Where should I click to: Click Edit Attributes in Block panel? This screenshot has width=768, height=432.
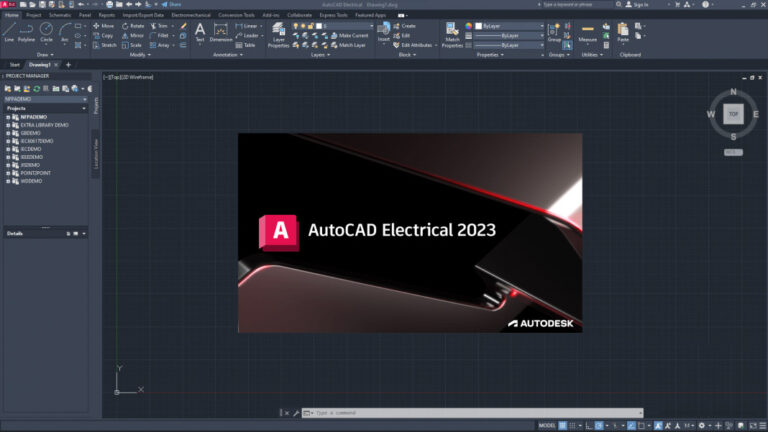point(412,45)
